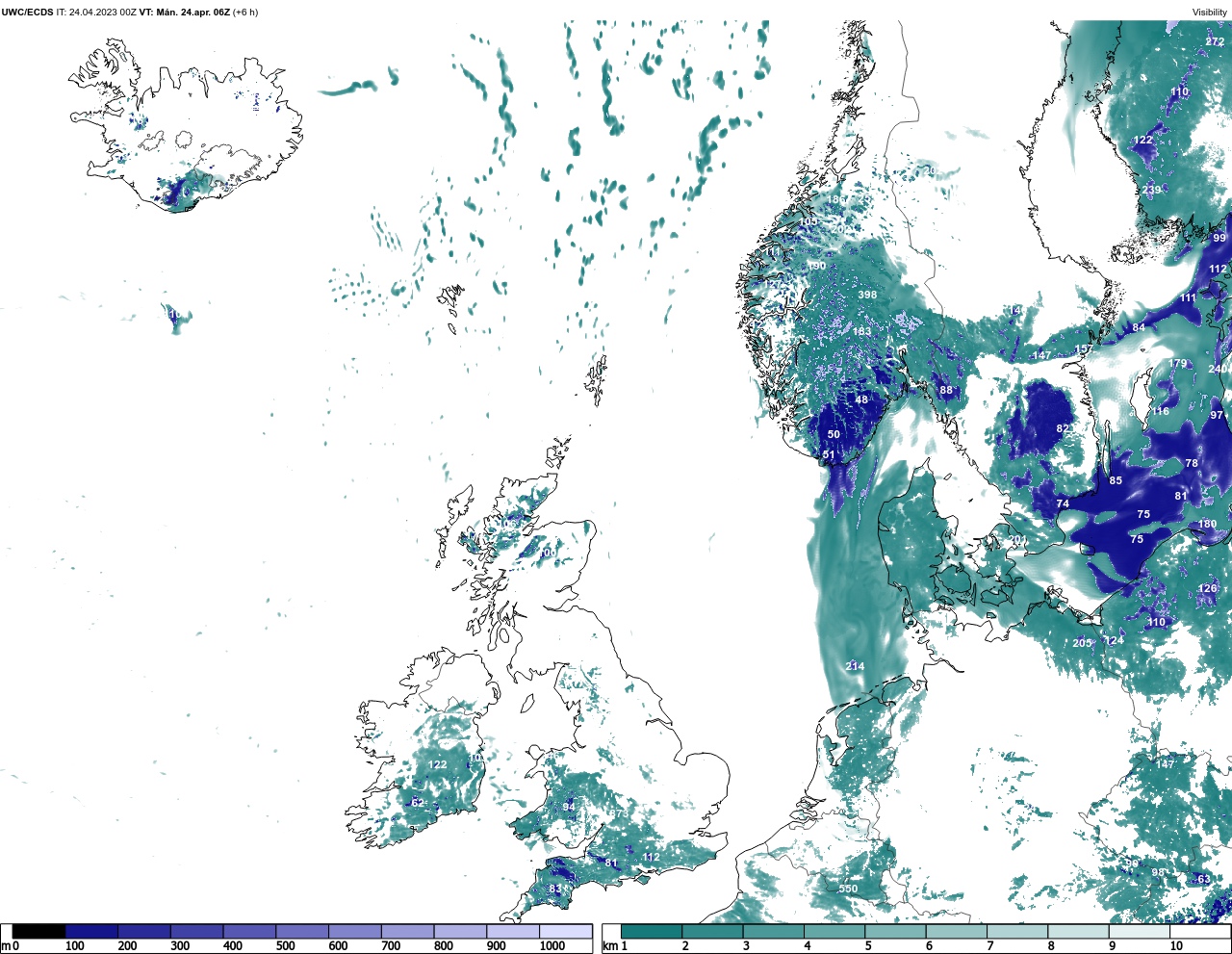The height and width of the screenshot is (954, 1232).
Task: Click the 85 value on the map
Action: pos(1116,480)
